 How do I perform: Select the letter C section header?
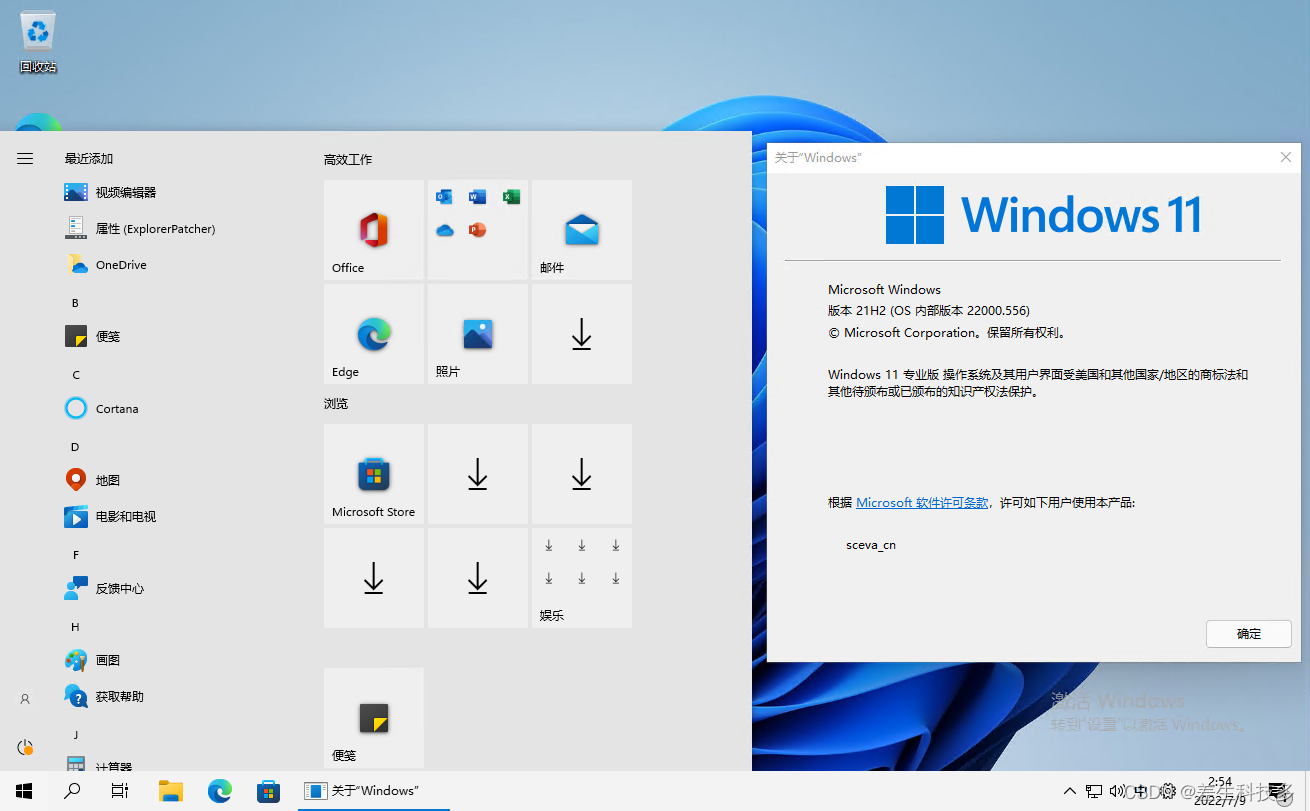click(x=76, y=375)
